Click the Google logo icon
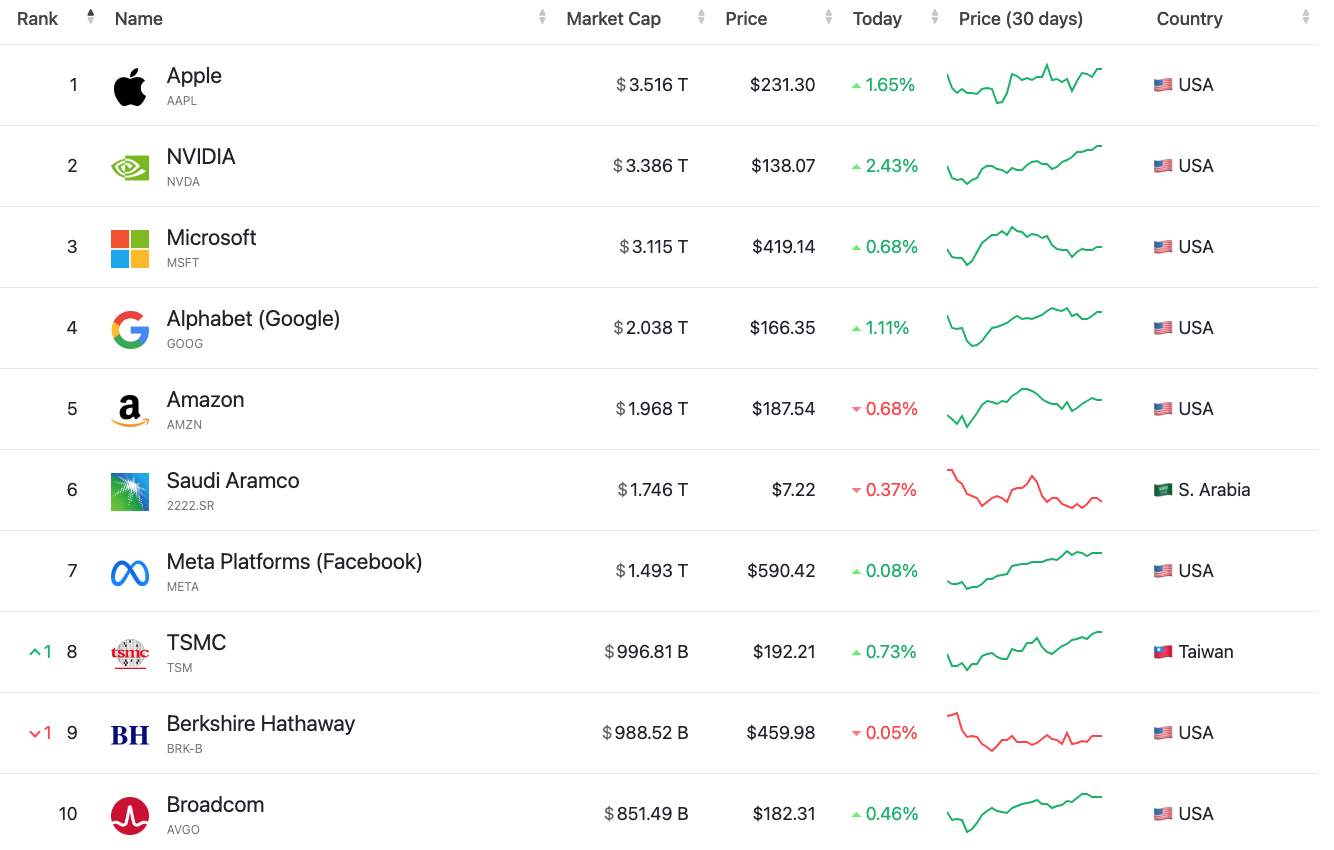Viewport: 1334px width, 850px height. [130, 330]
